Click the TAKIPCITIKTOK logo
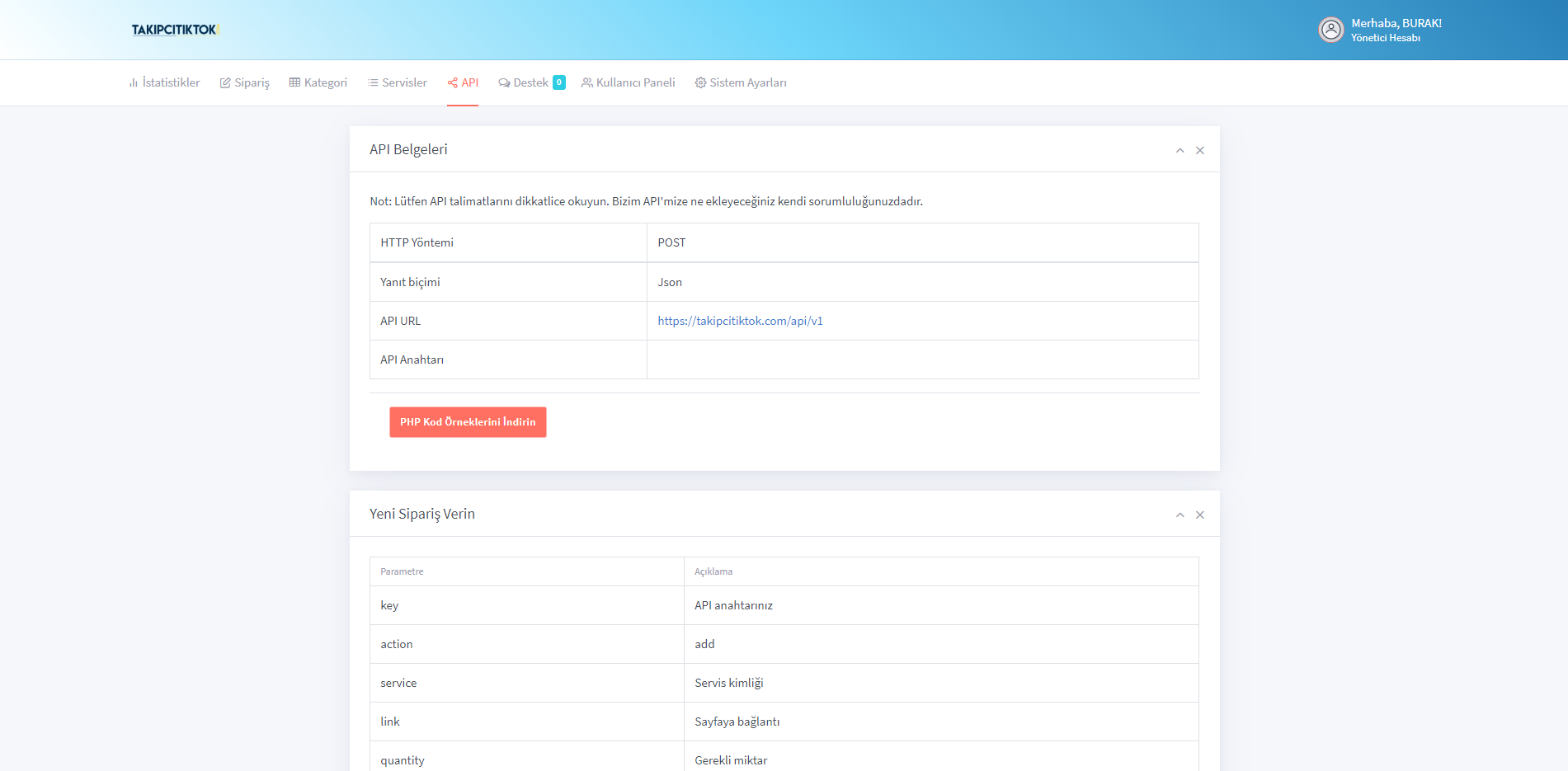1568x771 pixels. tap(175, 30)
